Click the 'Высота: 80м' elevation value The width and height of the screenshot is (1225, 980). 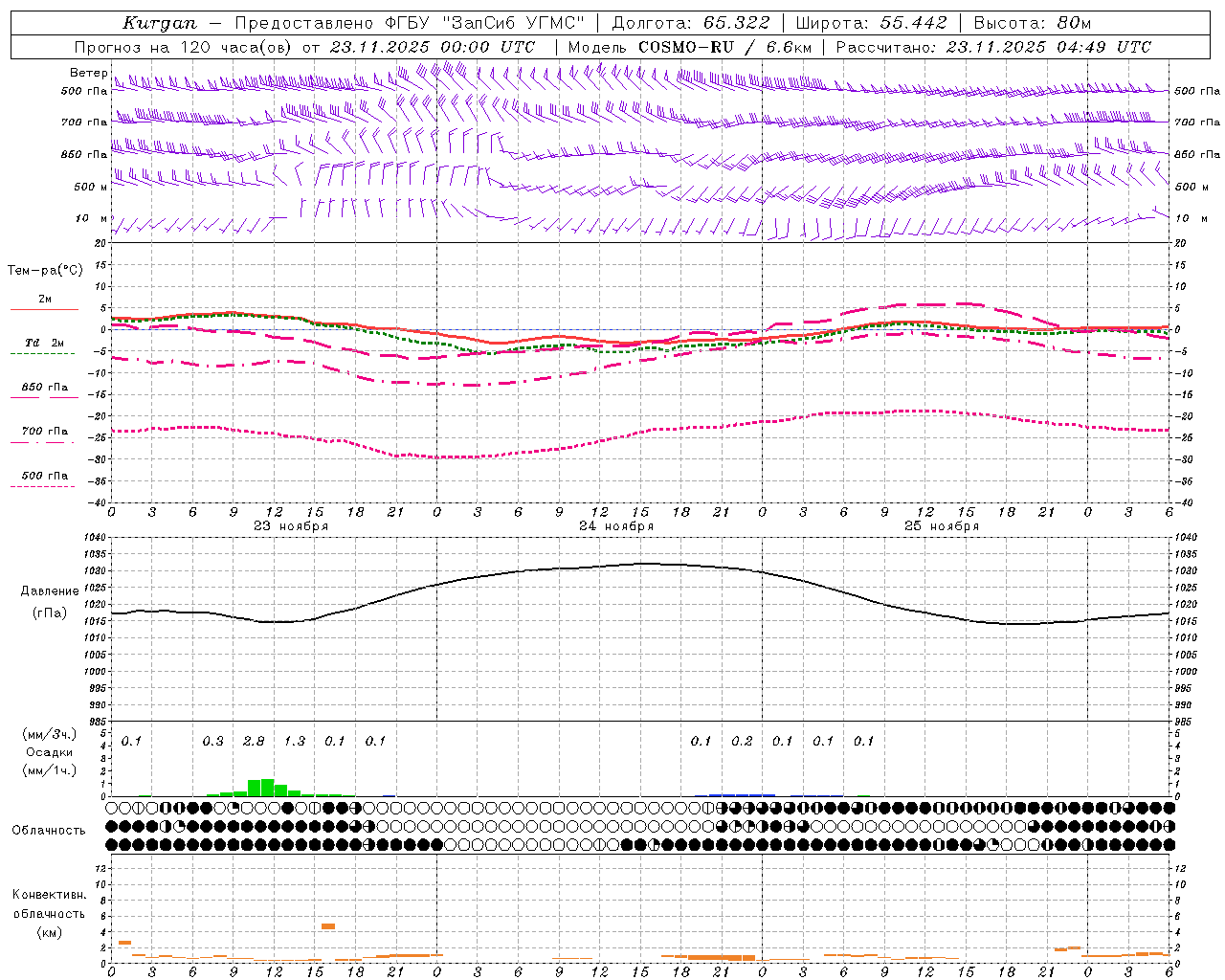(1032, 23)
